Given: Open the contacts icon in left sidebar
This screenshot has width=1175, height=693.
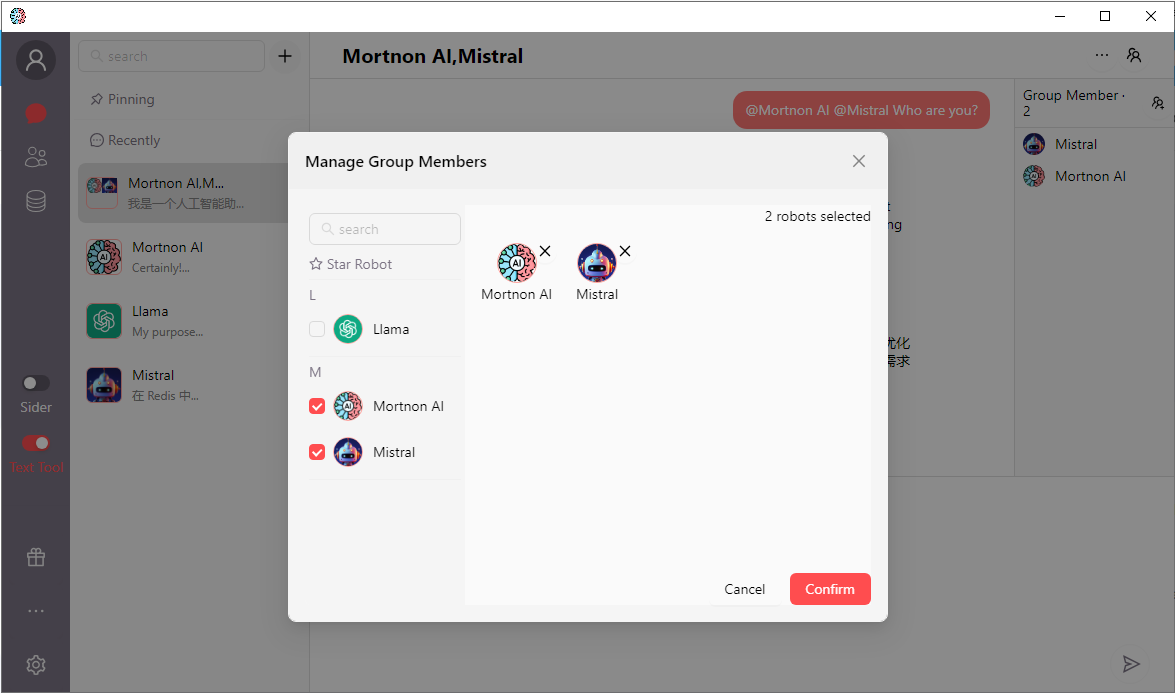Looking at the screenshot, I should pos(36,157).
